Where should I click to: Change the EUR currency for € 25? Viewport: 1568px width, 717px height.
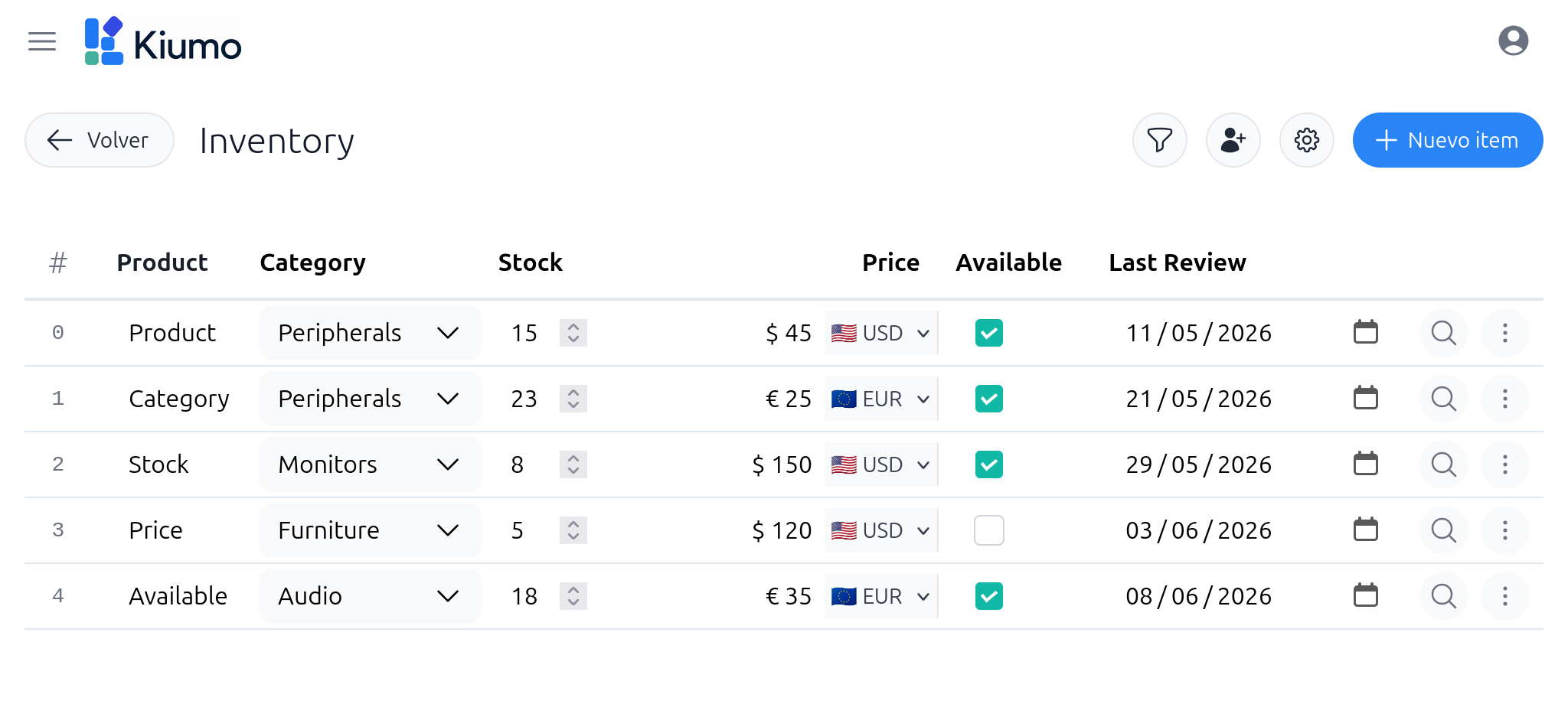click(880, 399)
